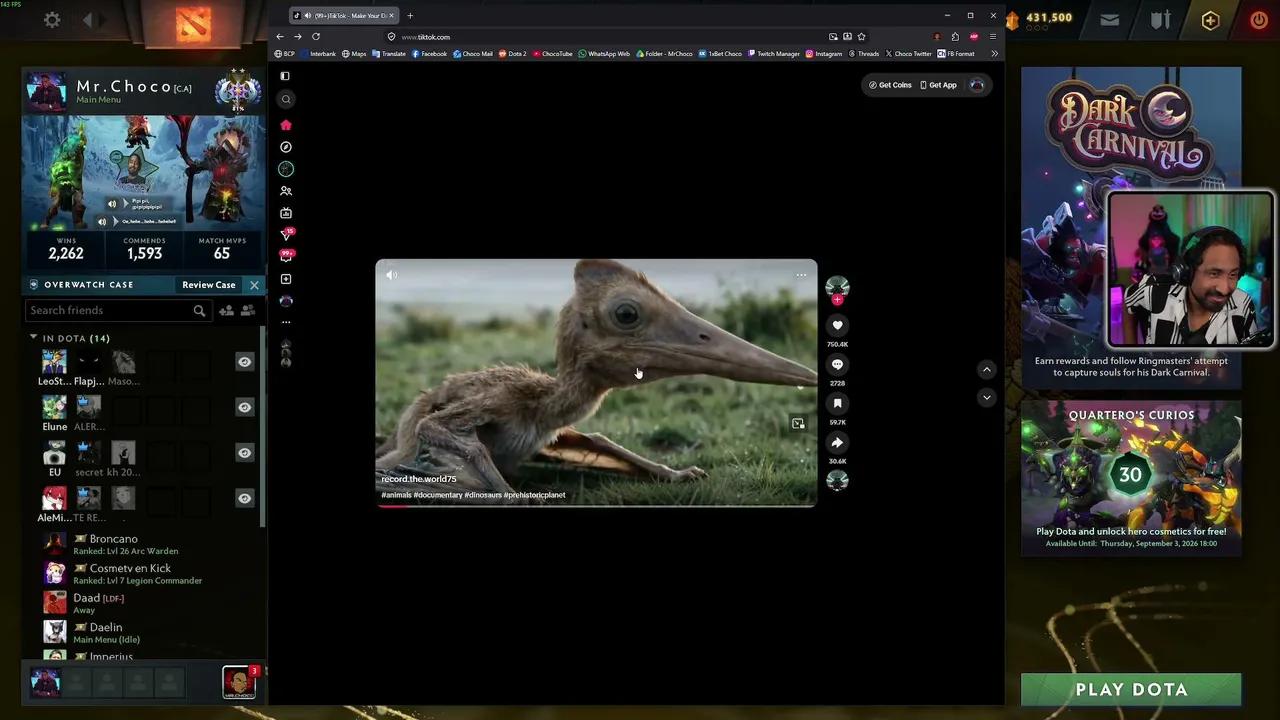Open the Instagram bookmark

824,54
